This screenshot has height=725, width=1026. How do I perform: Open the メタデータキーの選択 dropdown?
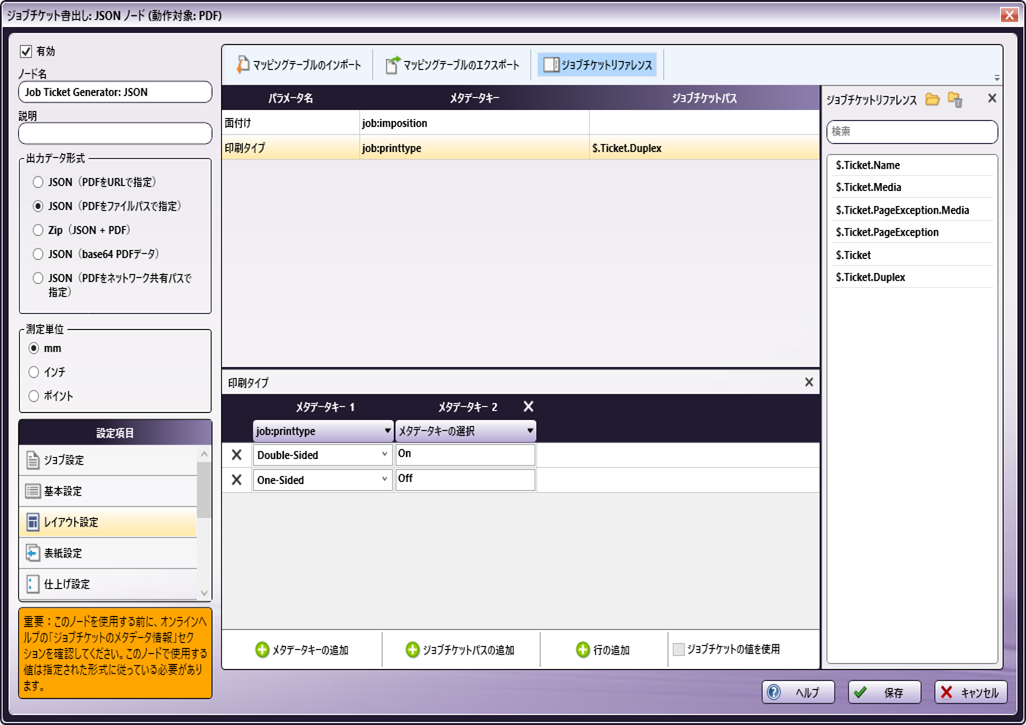point(466,431)
